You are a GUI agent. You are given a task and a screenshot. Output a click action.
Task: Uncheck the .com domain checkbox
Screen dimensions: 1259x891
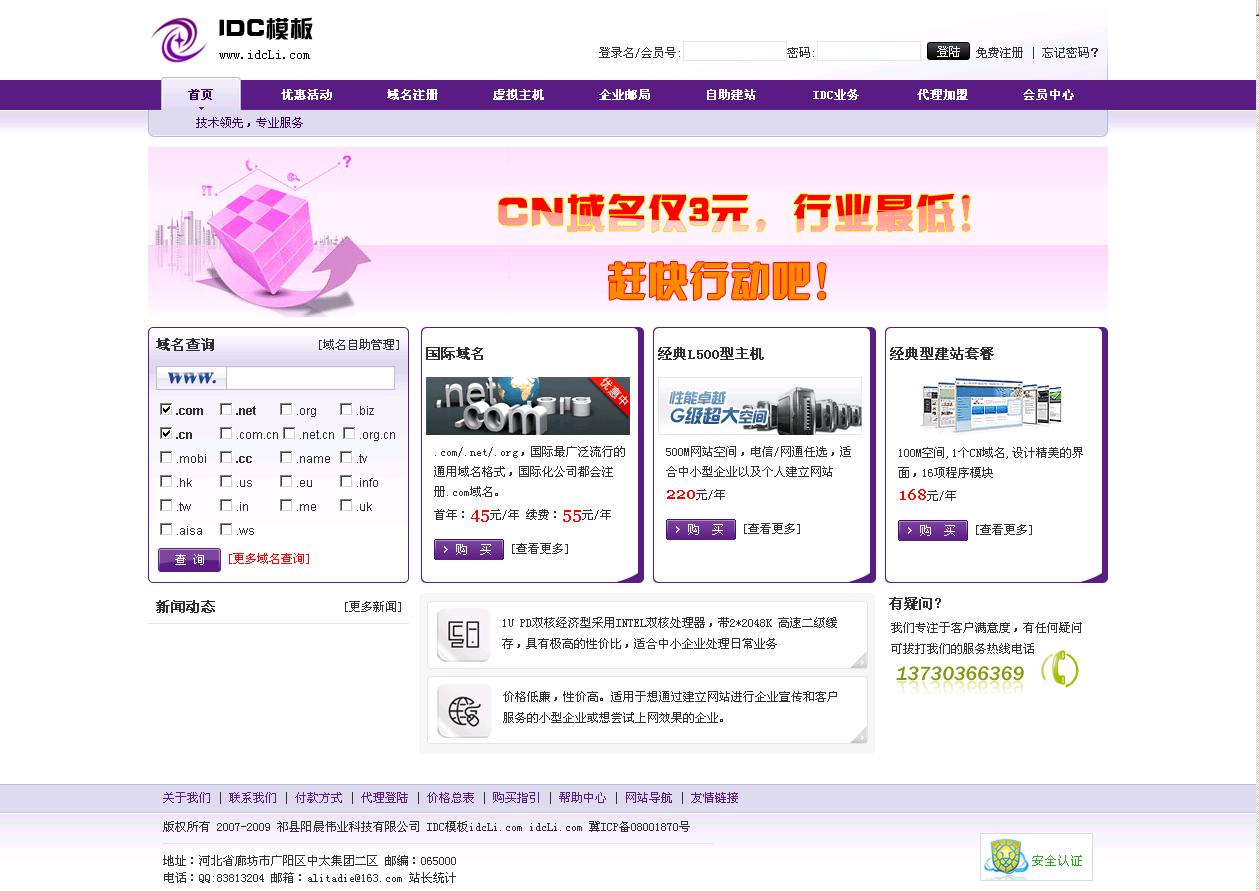pos(167,410)
